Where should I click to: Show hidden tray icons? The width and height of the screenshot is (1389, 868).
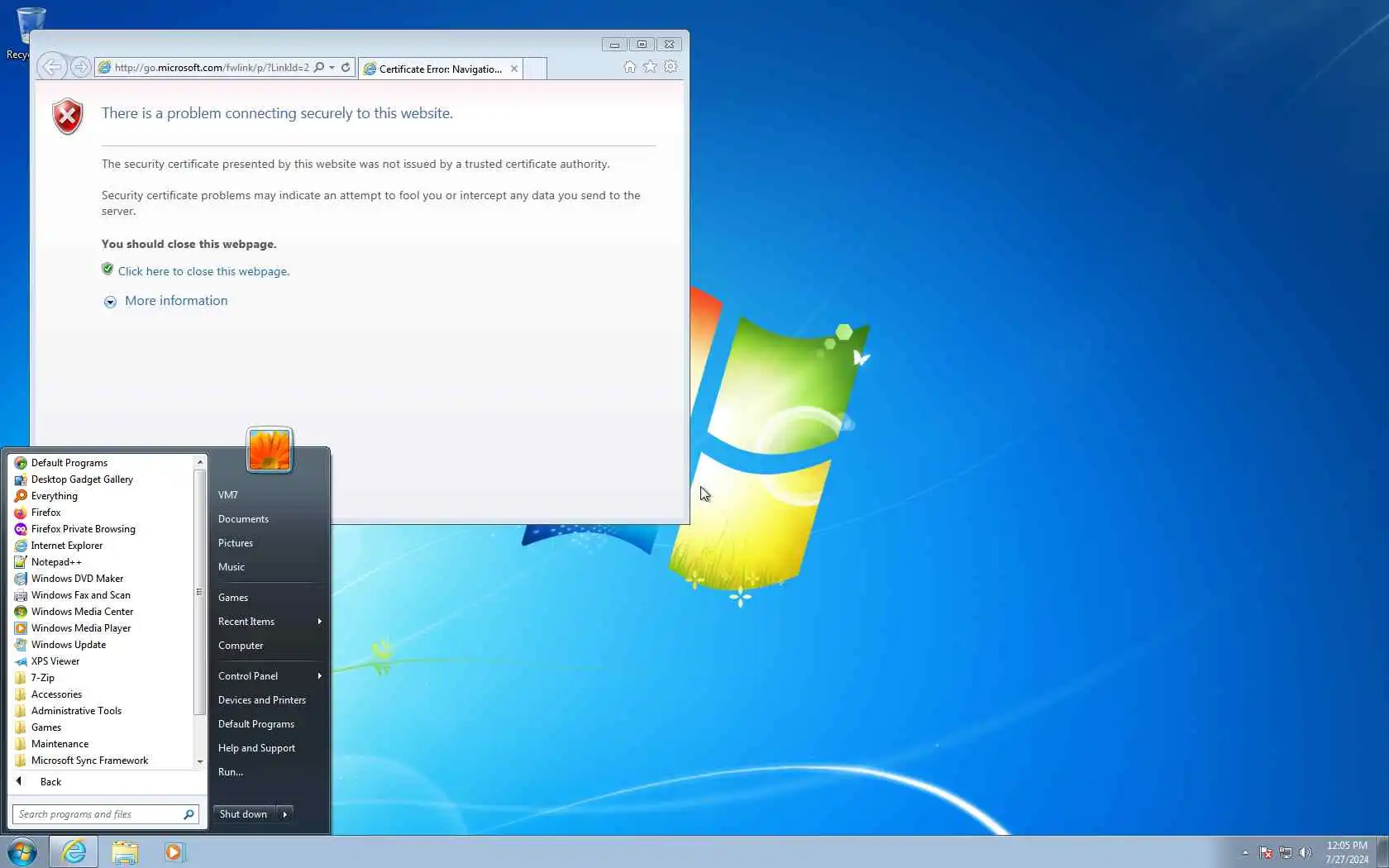pyautogui.click(x=1245, y=852)
